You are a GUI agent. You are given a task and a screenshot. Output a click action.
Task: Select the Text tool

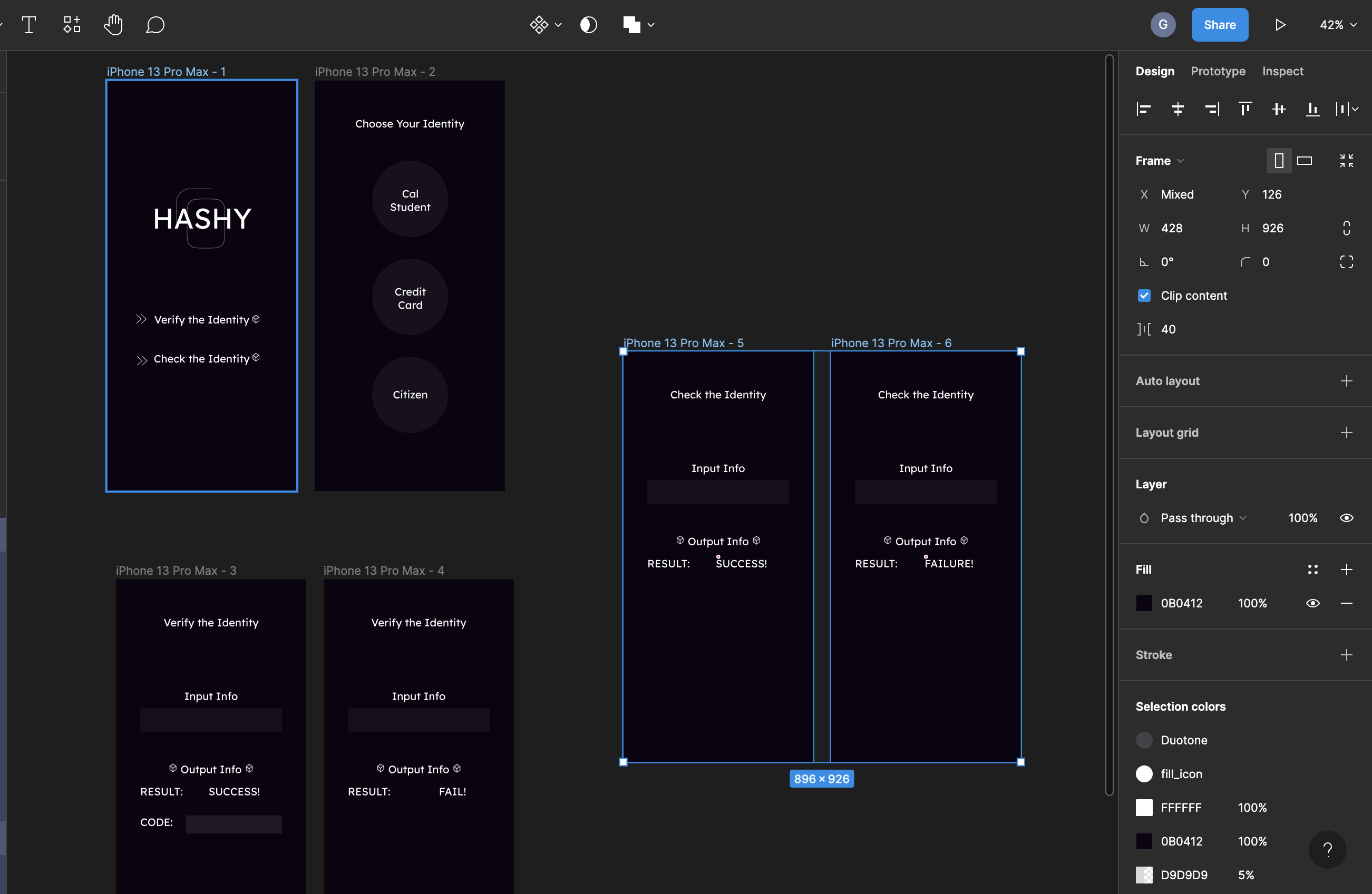(x=29, y=25)
